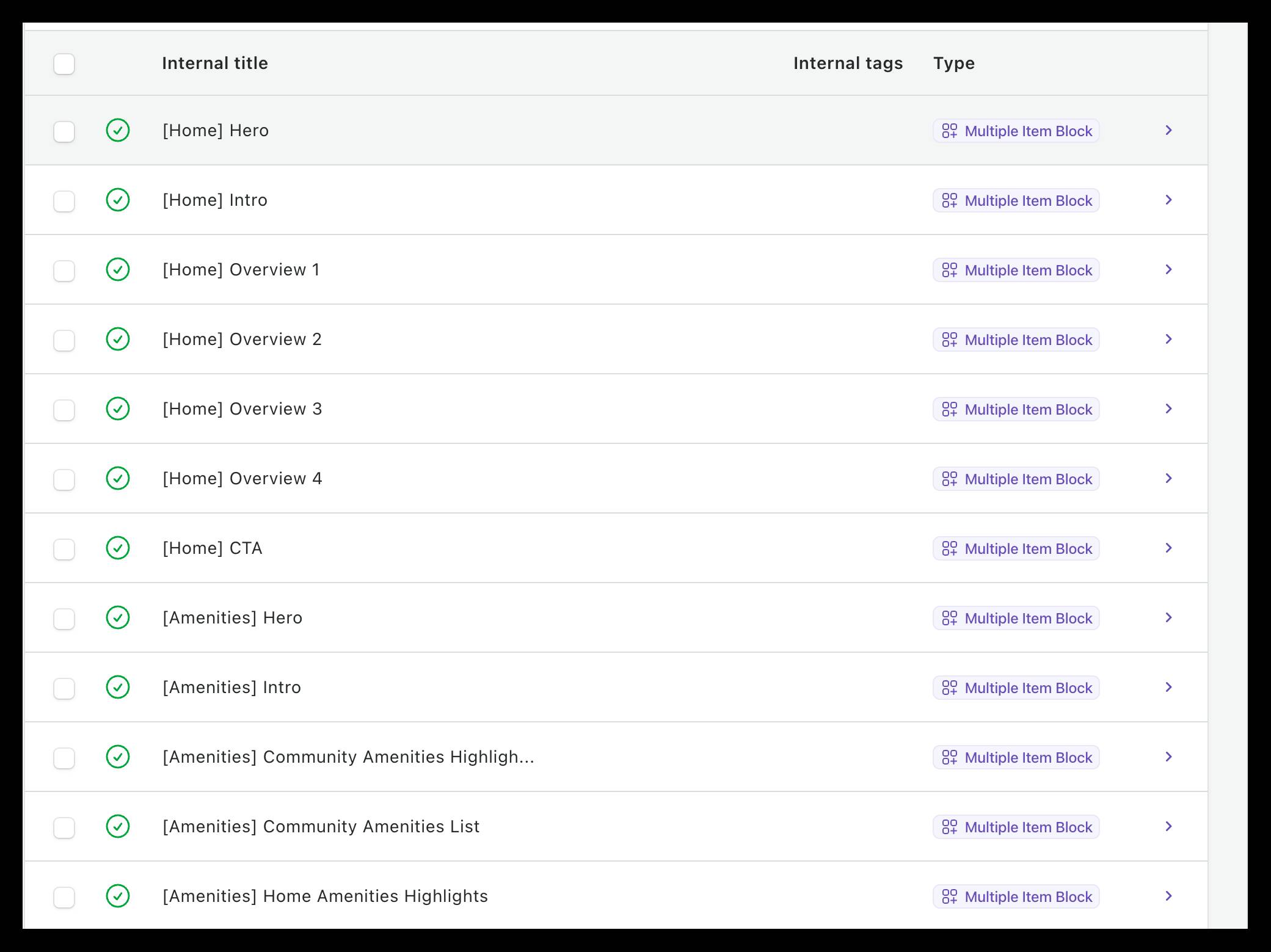Image resolution: width=1271 pixels, height=952 pixels.
Task: Select the [Home] Overview 3 checkbox
Action: [x=64, y=410]
